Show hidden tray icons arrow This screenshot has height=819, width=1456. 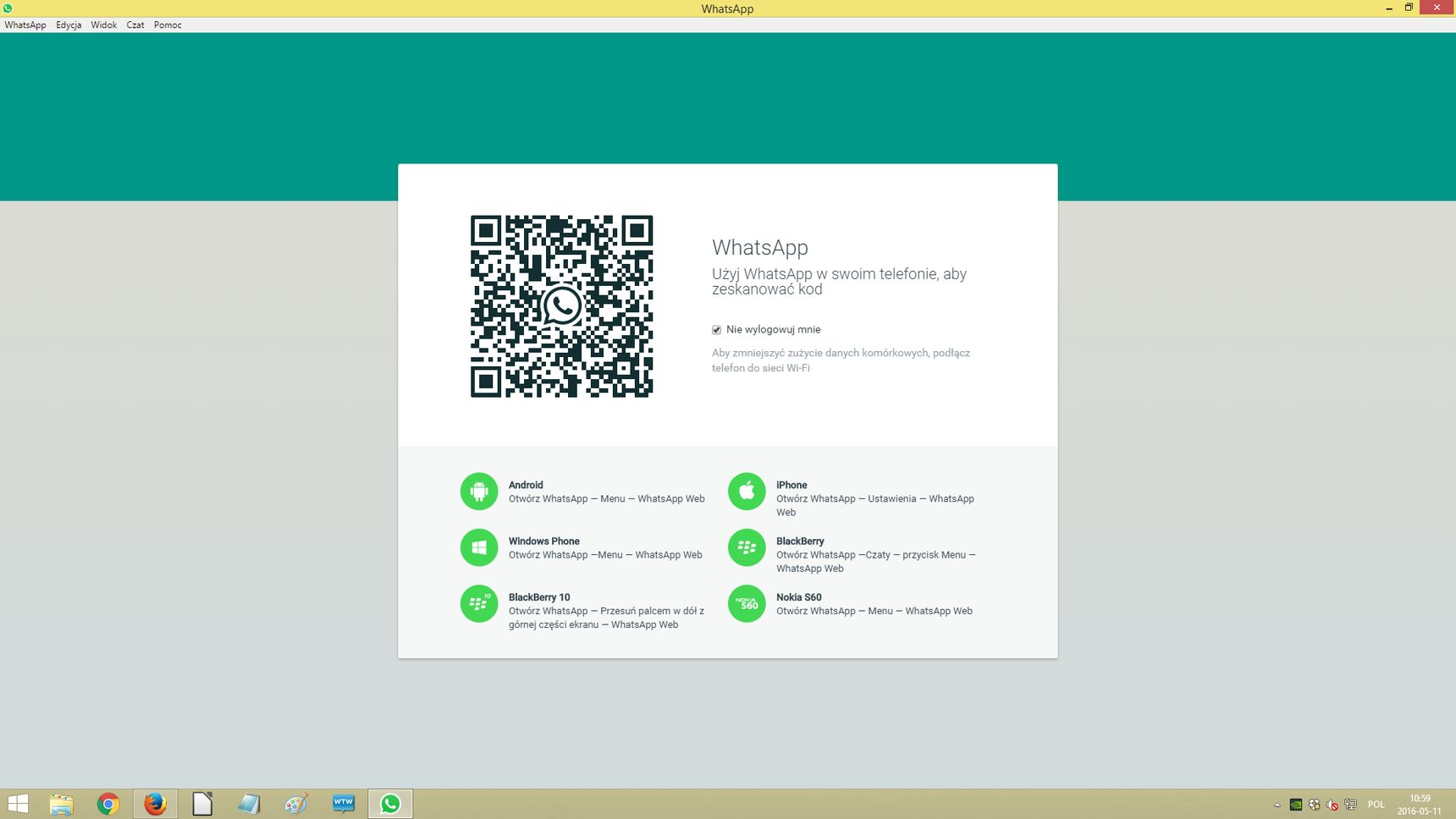(1277, 805)
